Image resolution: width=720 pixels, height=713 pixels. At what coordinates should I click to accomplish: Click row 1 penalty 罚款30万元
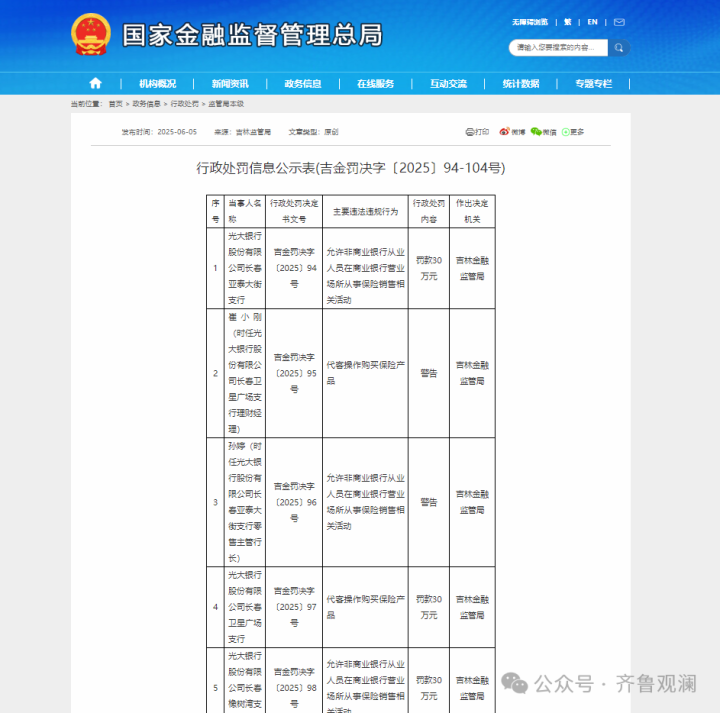pyautogui.click(x=429, y=268)
